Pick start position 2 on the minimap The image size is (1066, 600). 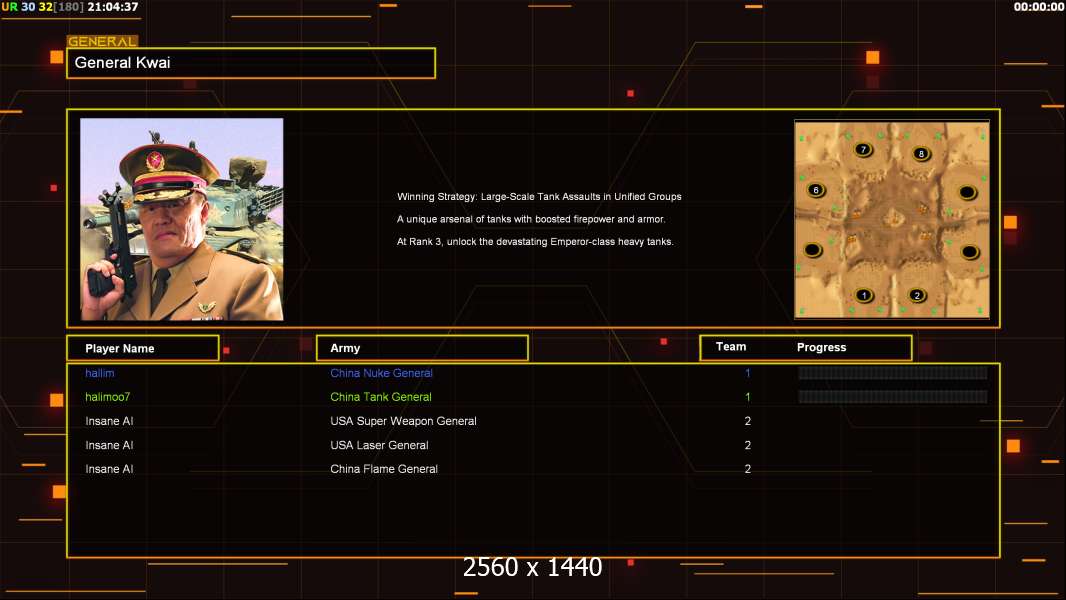click(x=918, y=295)
